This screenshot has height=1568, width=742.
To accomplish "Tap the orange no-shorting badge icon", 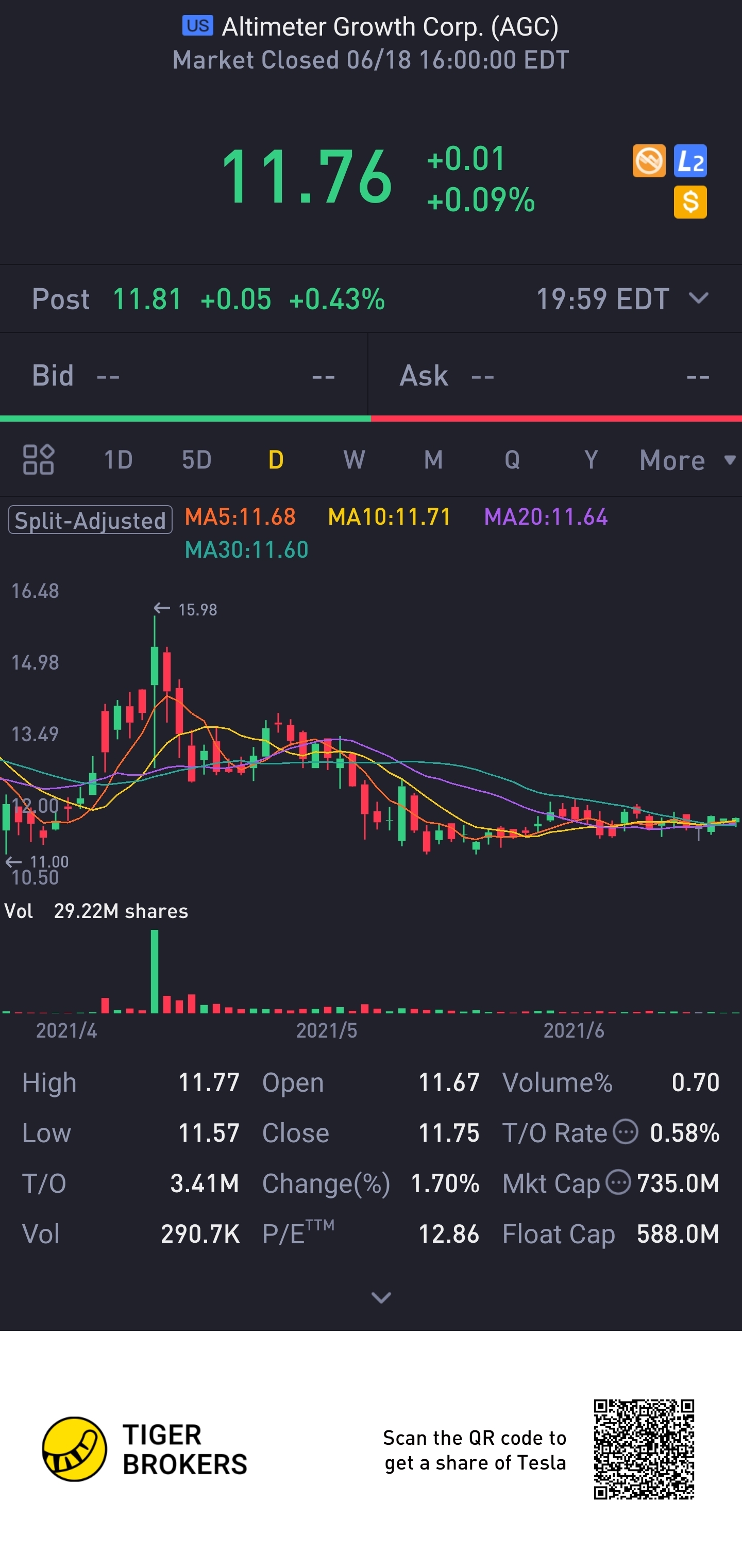I will (x=649, y=161).
